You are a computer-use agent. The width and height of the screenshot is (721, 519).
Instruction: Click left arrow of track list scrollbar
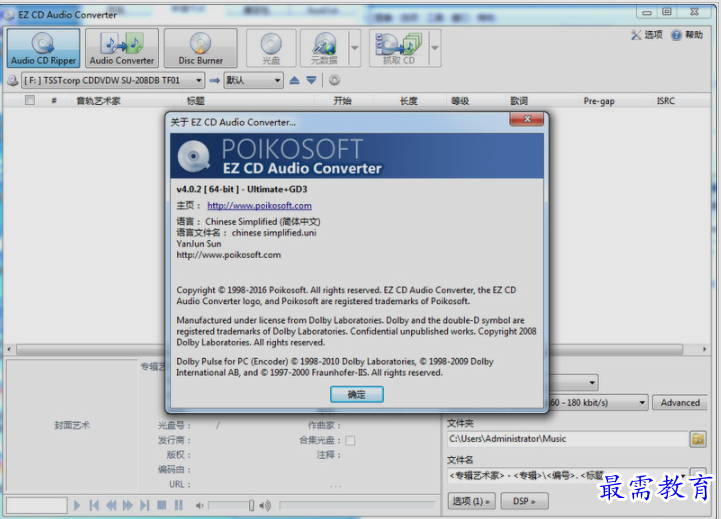click(x=9, y=349)
